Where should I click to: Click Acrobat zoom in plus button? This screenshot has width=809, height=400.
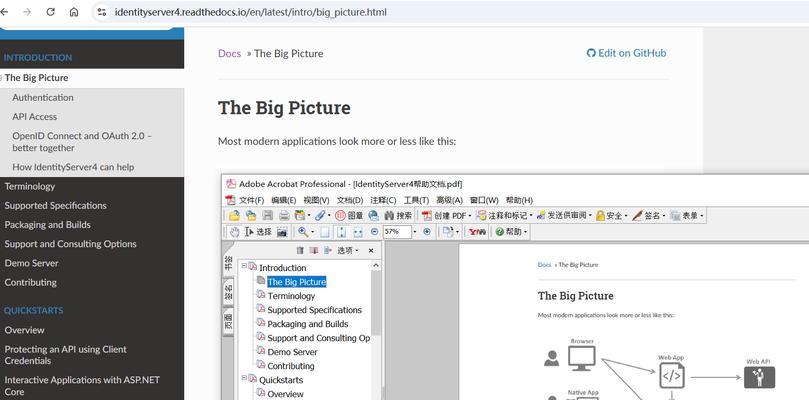click(x=427, y=232)
